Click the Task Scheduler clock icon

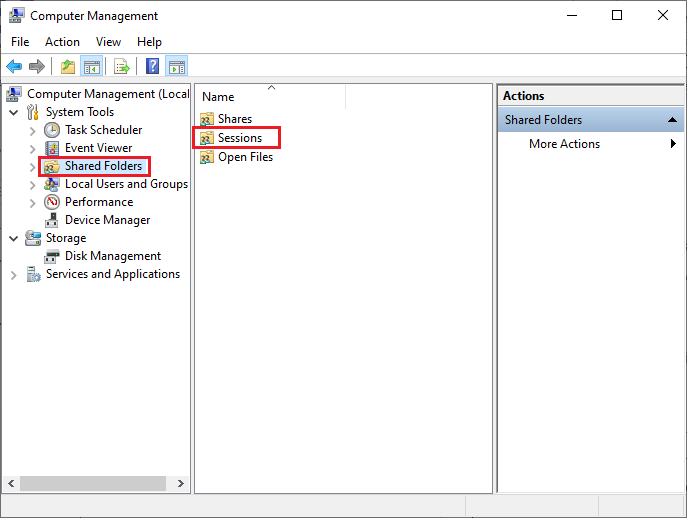pyautogui.click(x=52, y=130)
